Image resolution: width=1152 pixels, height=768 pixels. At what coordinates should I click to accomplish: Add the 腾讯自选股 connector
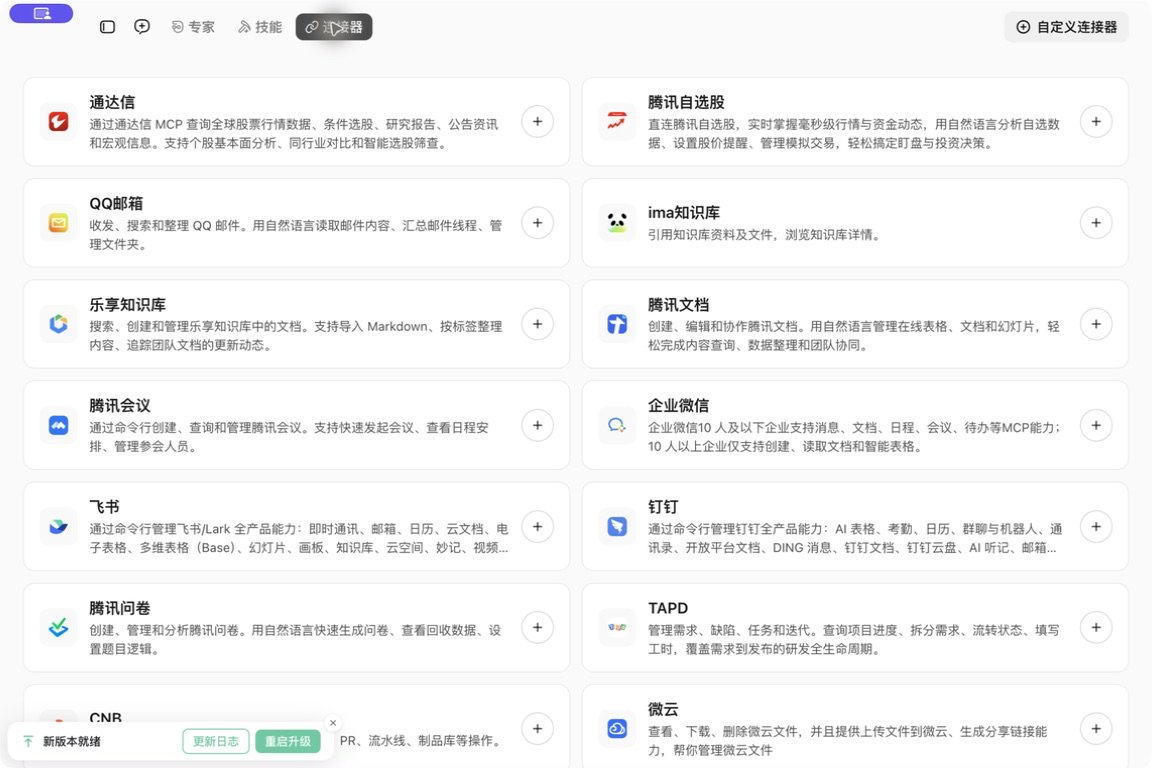pyautogui.click(x=1096, y=121)
